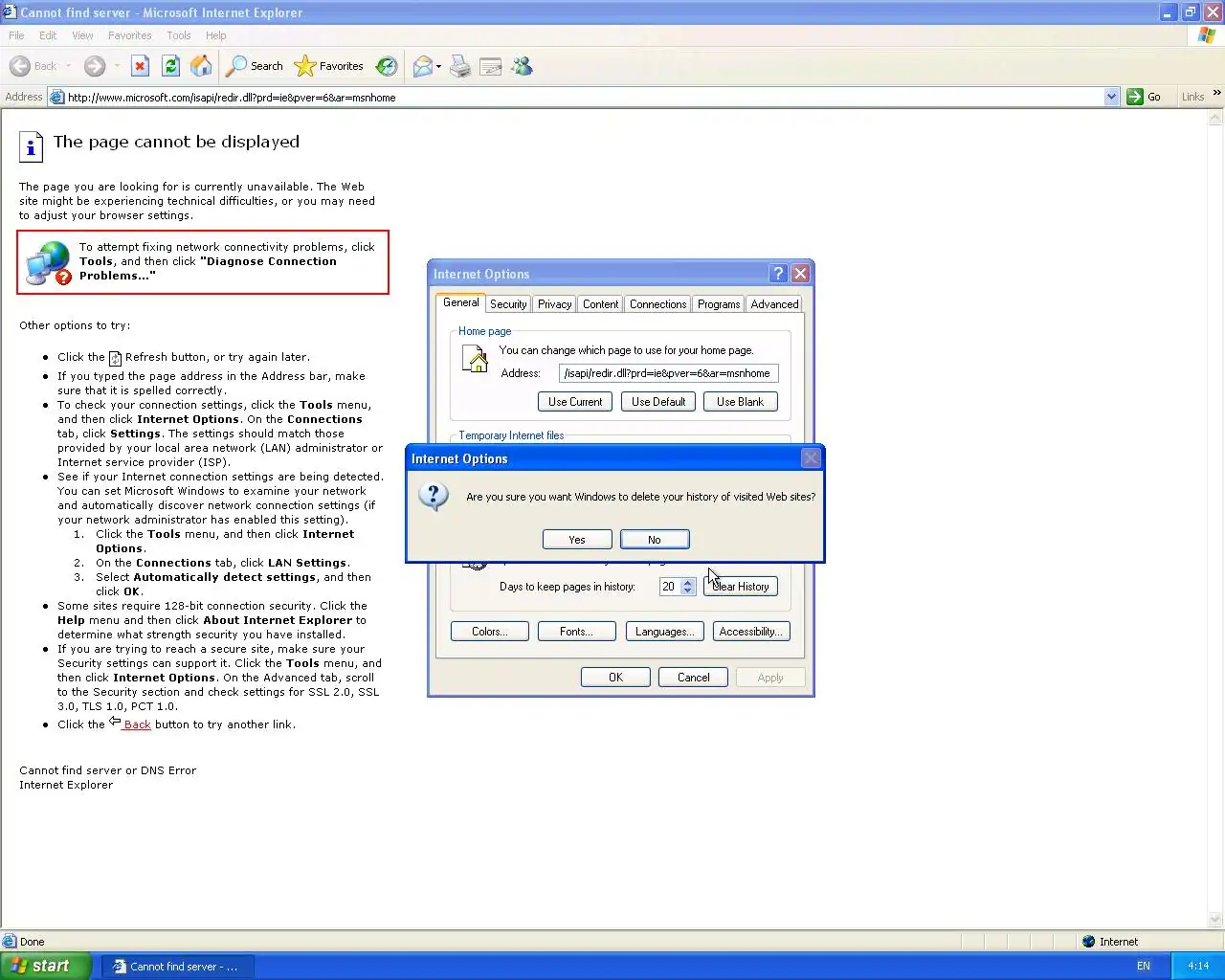Click the browser Address URL field

click(584, 97)
